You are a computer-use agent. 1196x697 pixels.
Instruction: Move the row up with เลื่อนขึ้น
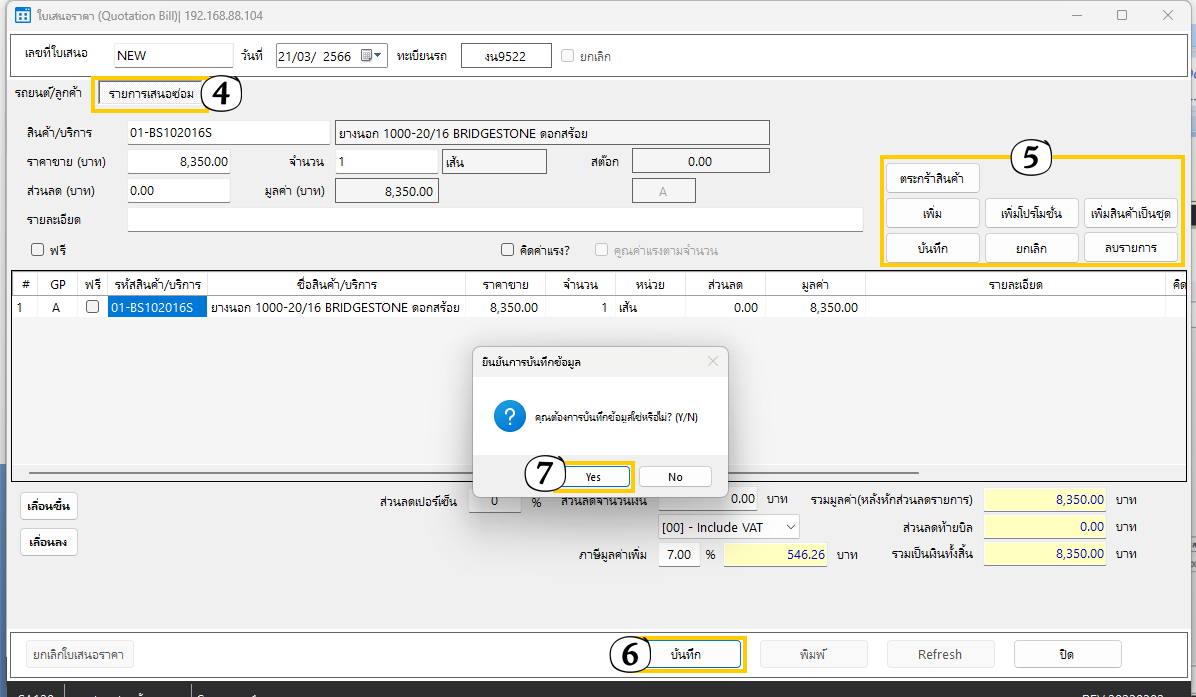tap(49, 506)
